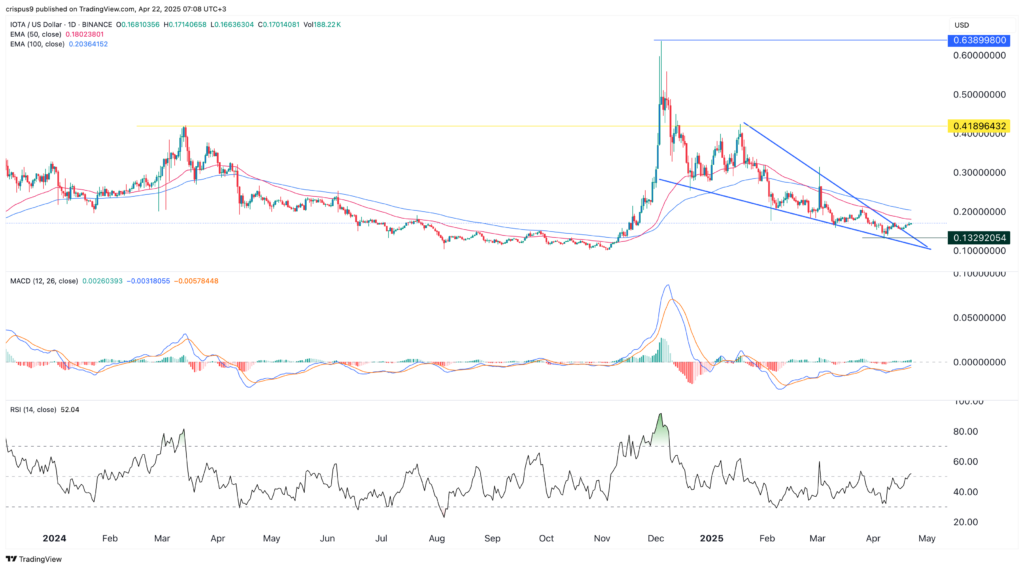Click the dark 0.13292054 price label

(979, 238)
